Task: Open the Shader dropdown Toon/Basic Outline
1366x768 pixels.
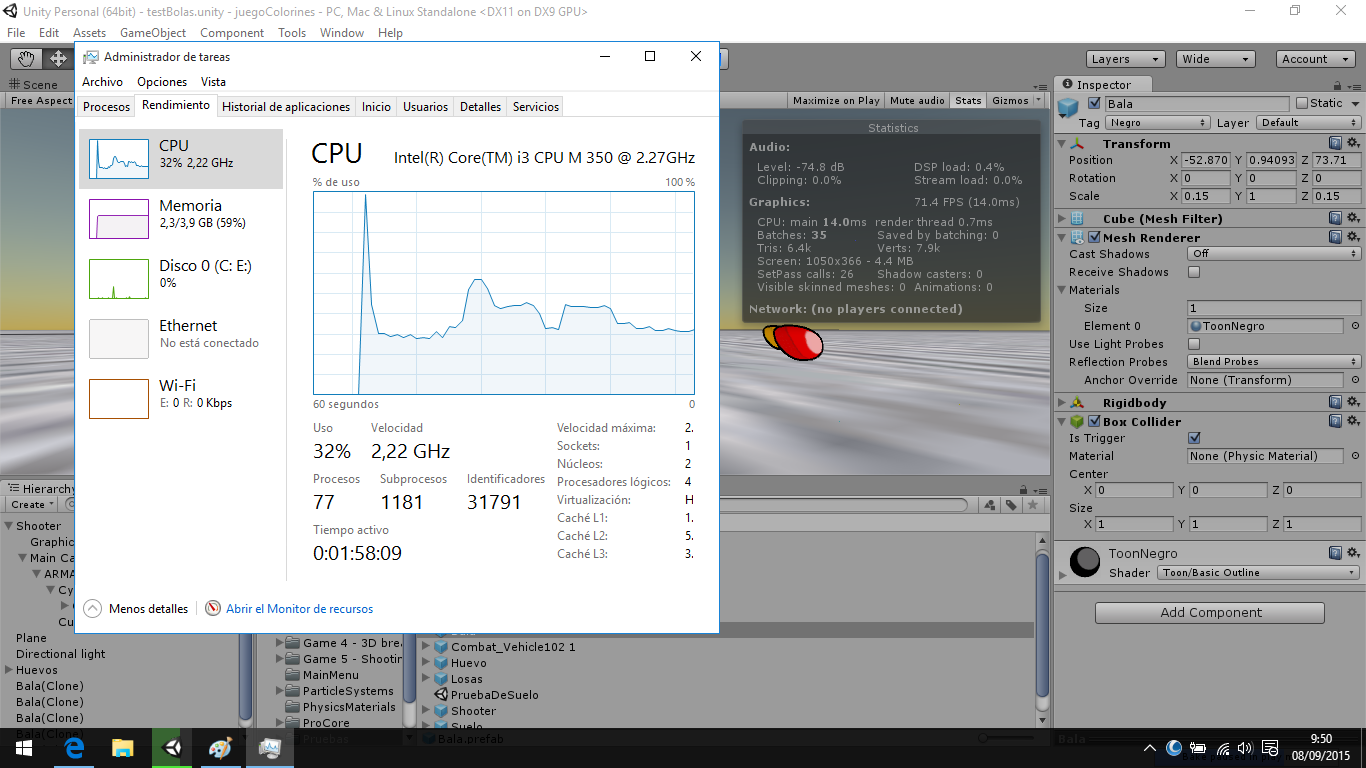Action: tap(1258, 573)
